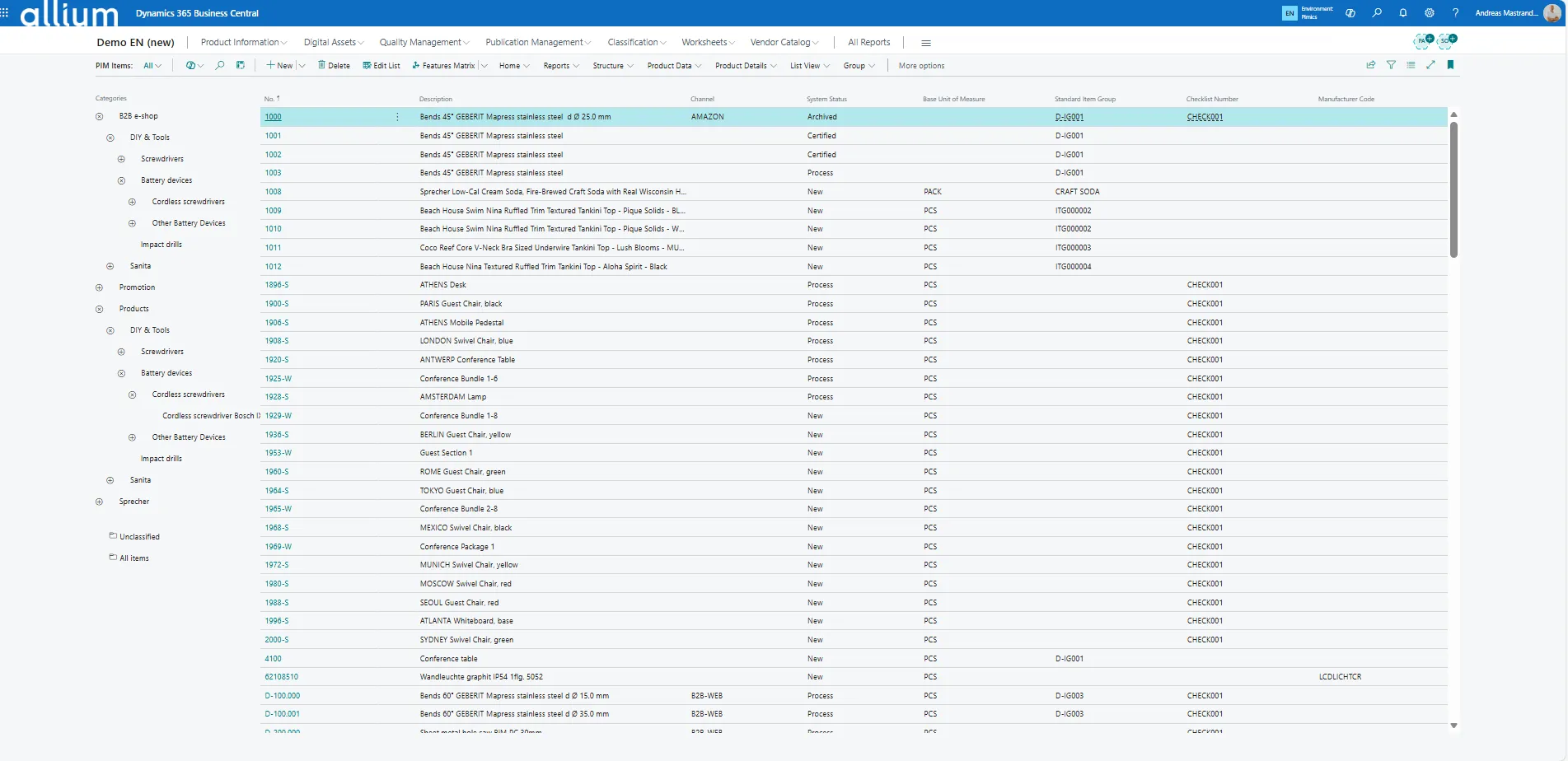The height and width of the screenshot is (761, 1568).
Task: Expand the page with the diagonal arrows icon
Action: (1430, 65)
